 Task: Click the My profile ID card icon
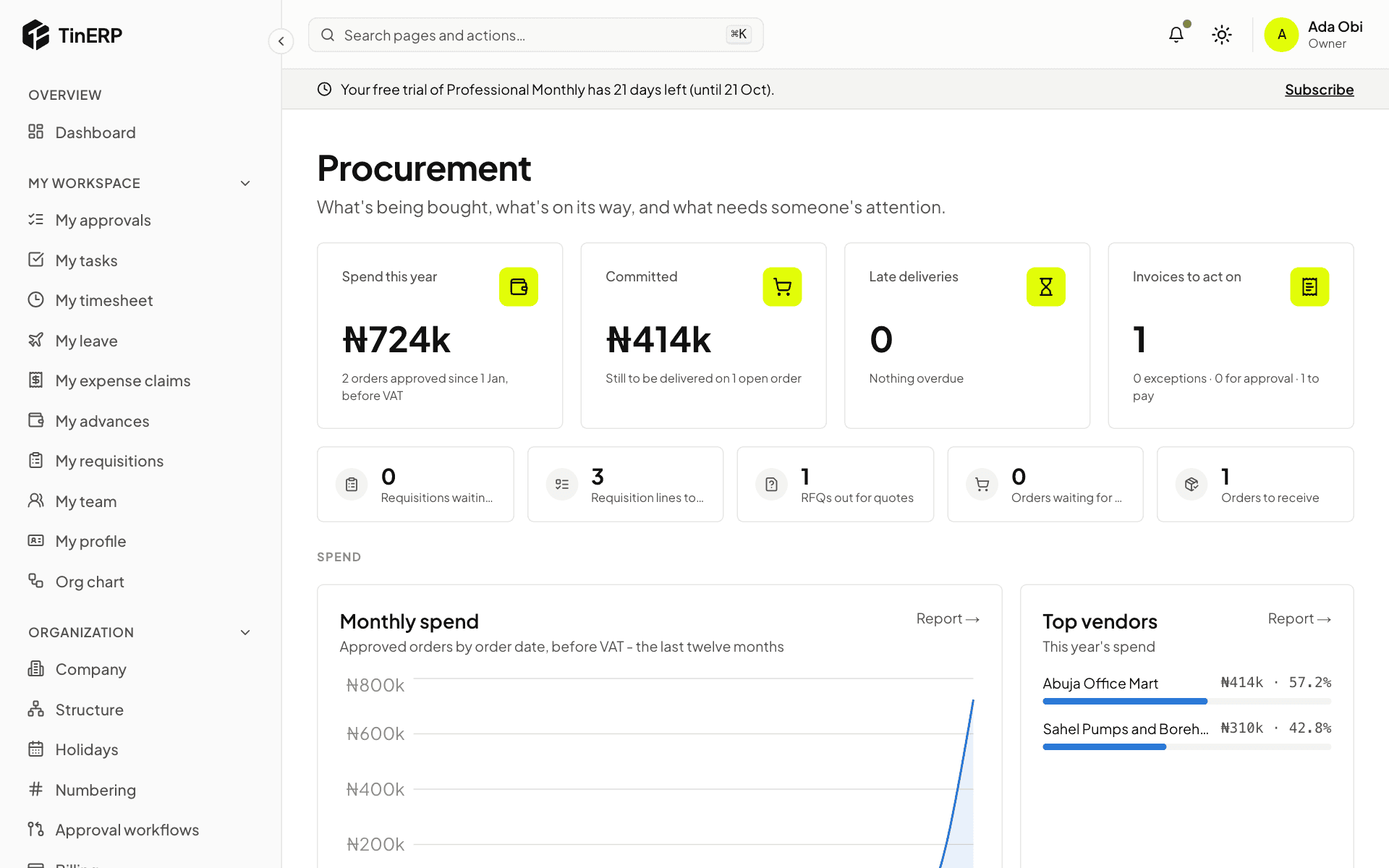pyautogui.click(x=35, y=540)
